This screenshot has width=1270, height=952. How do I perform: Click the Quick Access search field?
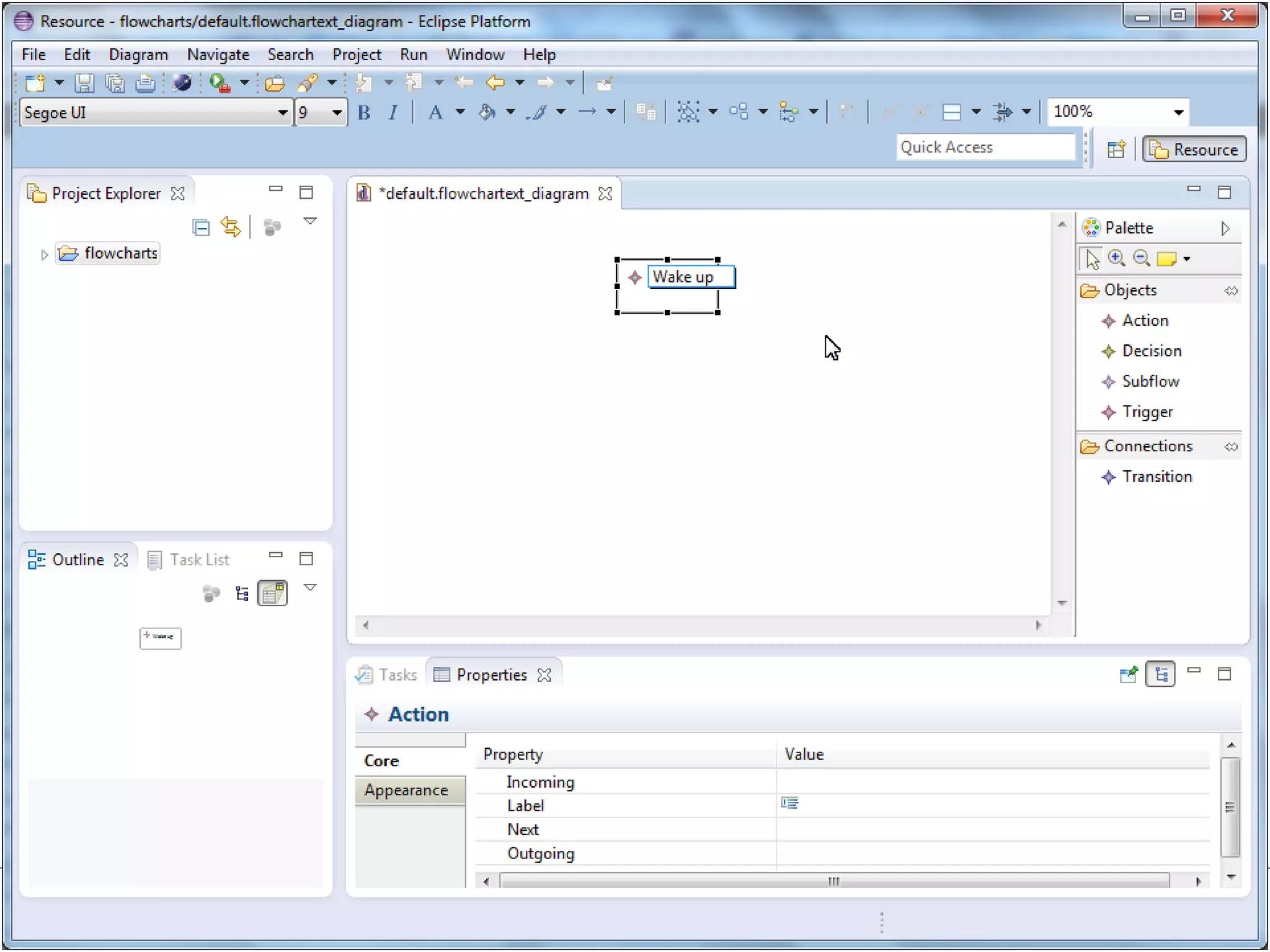pos(986,148)
